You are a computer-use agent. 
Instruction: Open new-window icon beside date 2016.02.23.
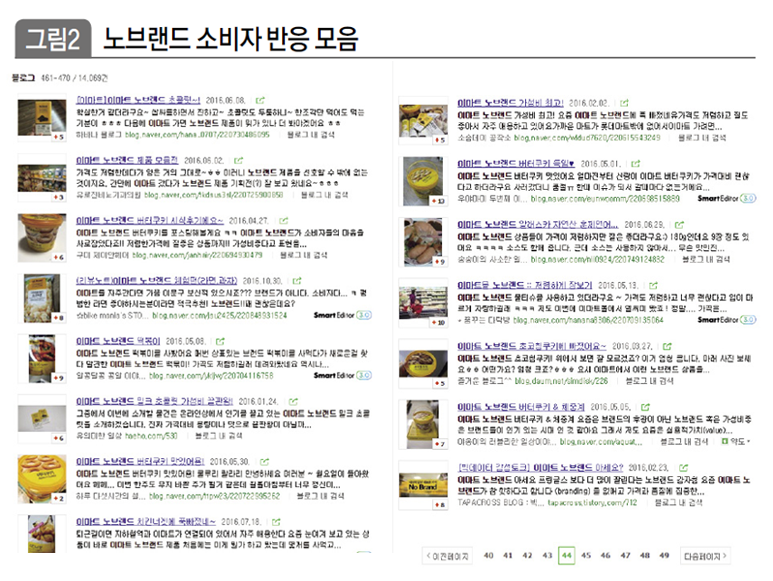683,468
